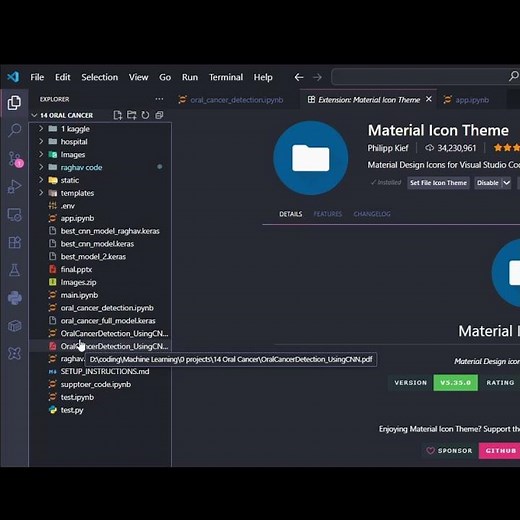The image size is (520, 520).
Task: Open app.ipynb in the file tree
Action: 100,218
